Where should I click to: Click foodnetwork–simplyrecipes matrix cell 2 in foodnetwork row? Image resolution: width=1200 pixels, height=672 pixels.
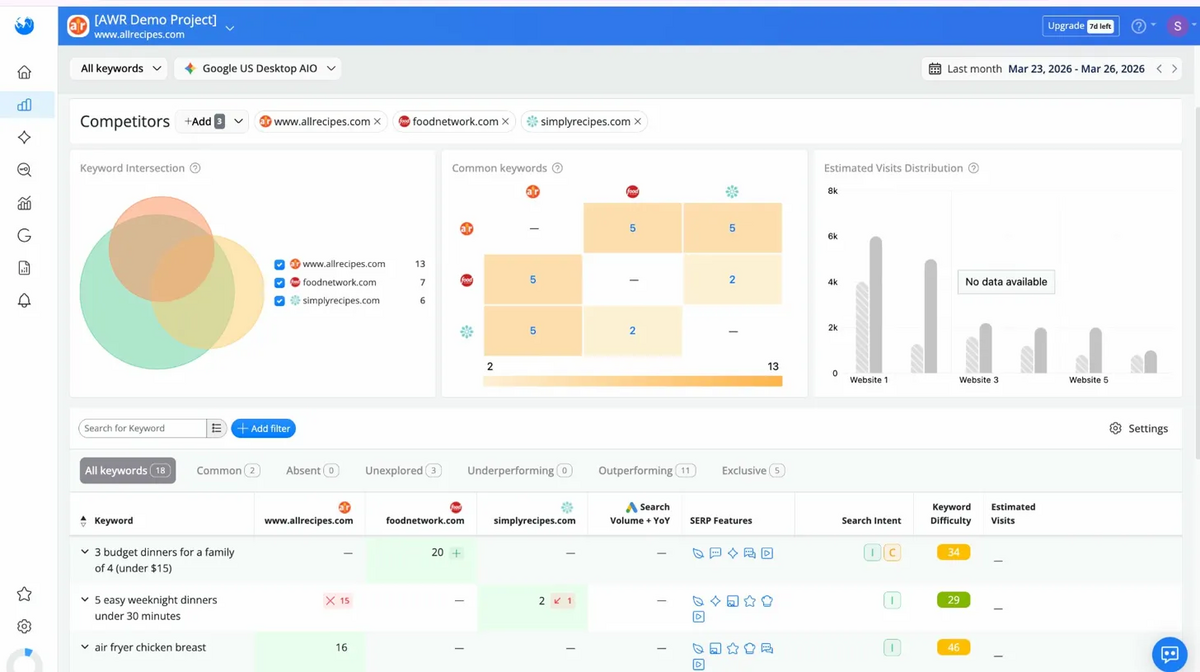click(x=732, y=280)
